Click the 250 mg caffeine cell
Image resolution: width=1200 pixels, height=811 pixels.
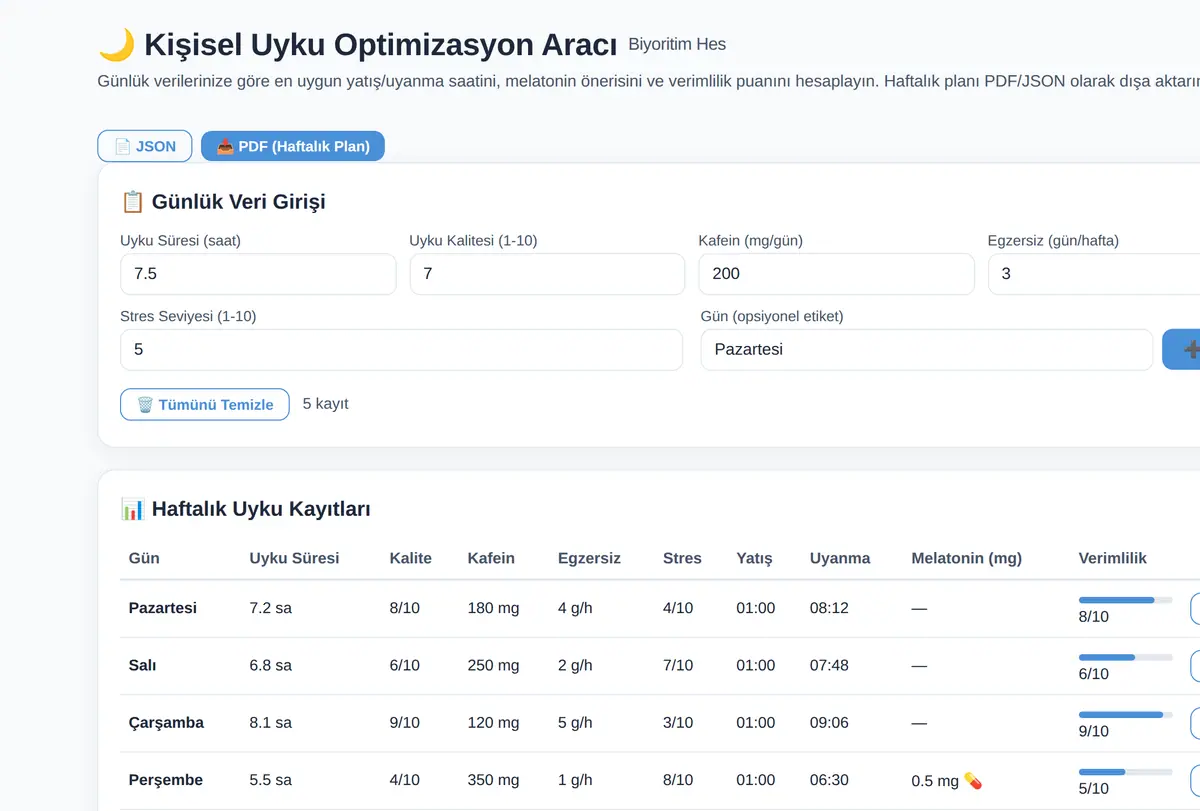pos(493,665)
